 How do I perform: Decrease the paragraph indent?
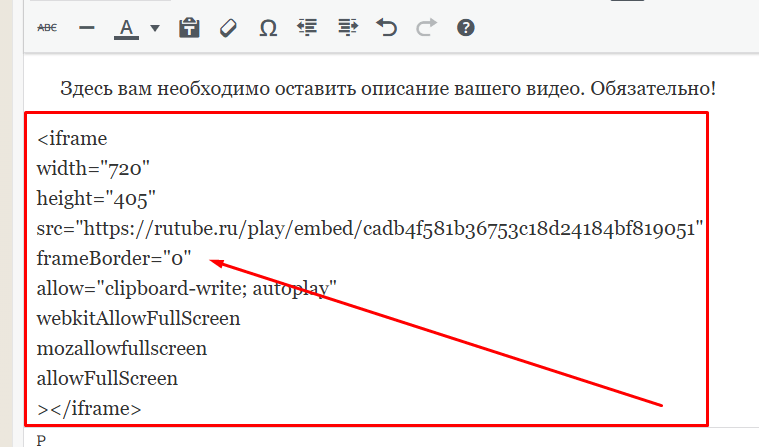coord(307,28)
